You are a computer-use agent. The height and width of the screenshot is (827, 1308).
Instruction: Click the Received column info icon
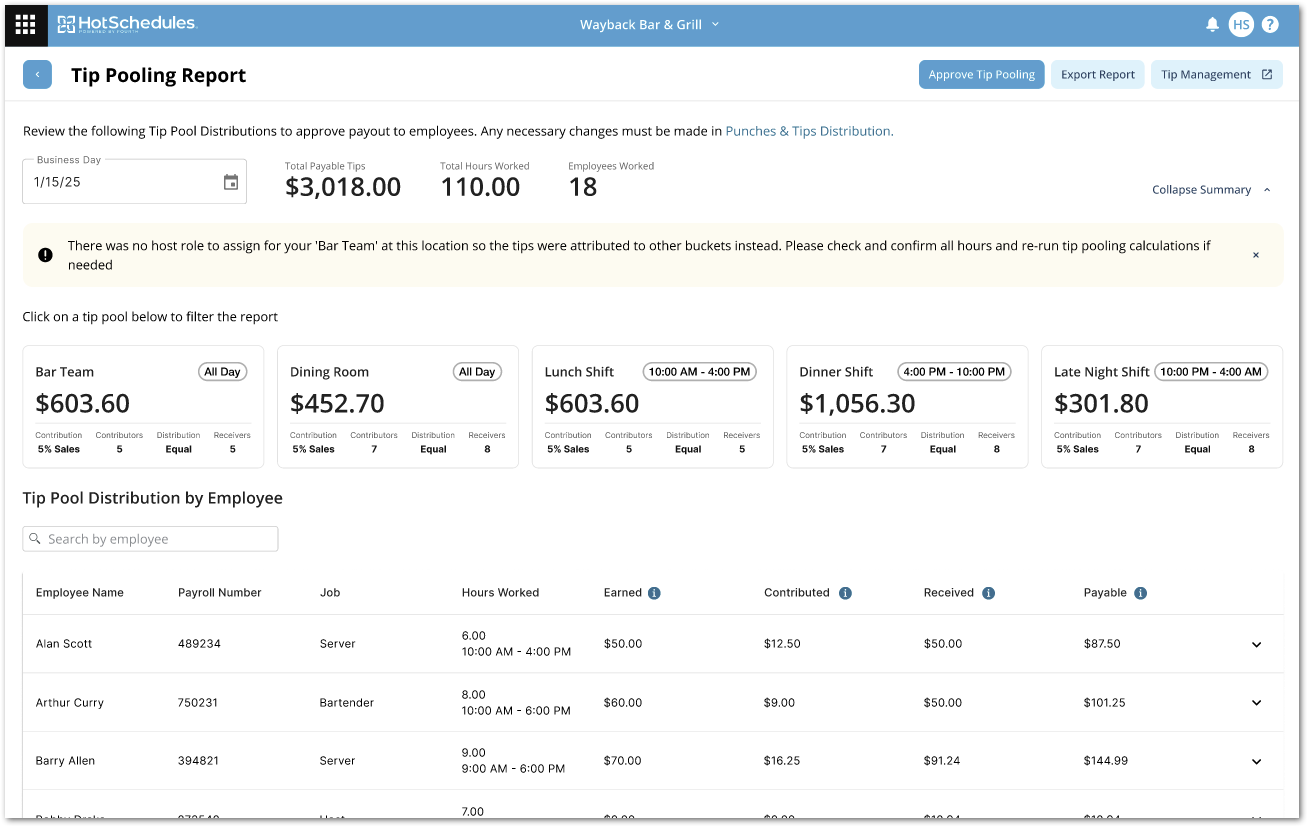(x=988, y=593)
